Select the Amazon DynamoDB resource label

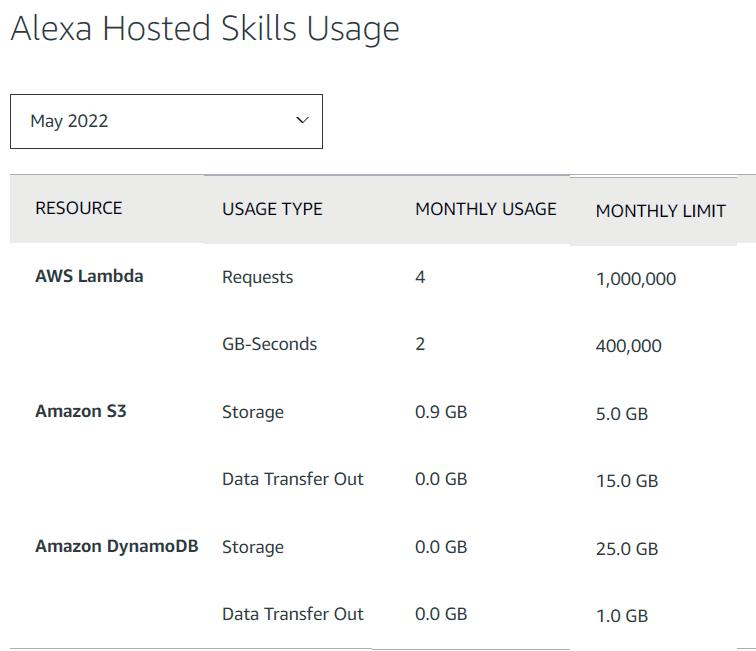(x=116, y=546)
